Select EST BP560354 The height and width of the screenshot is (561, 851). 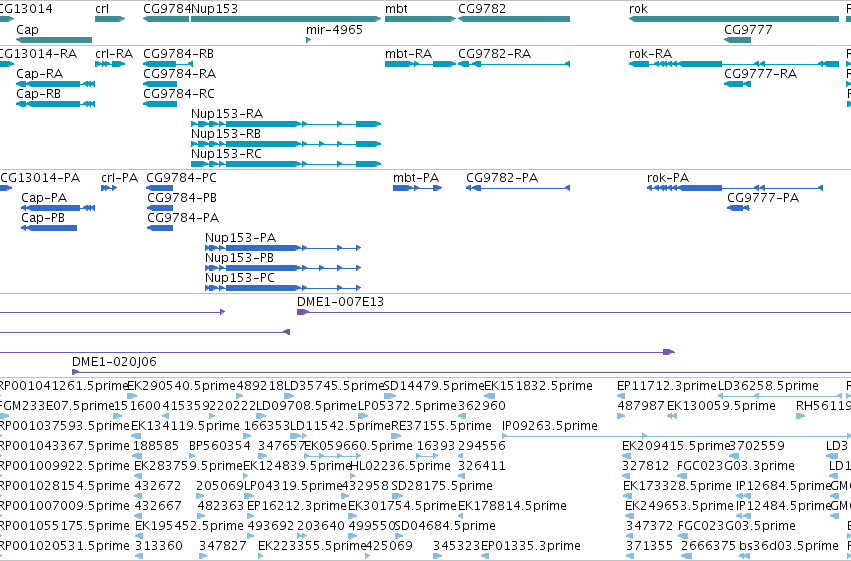pos(220,446)
